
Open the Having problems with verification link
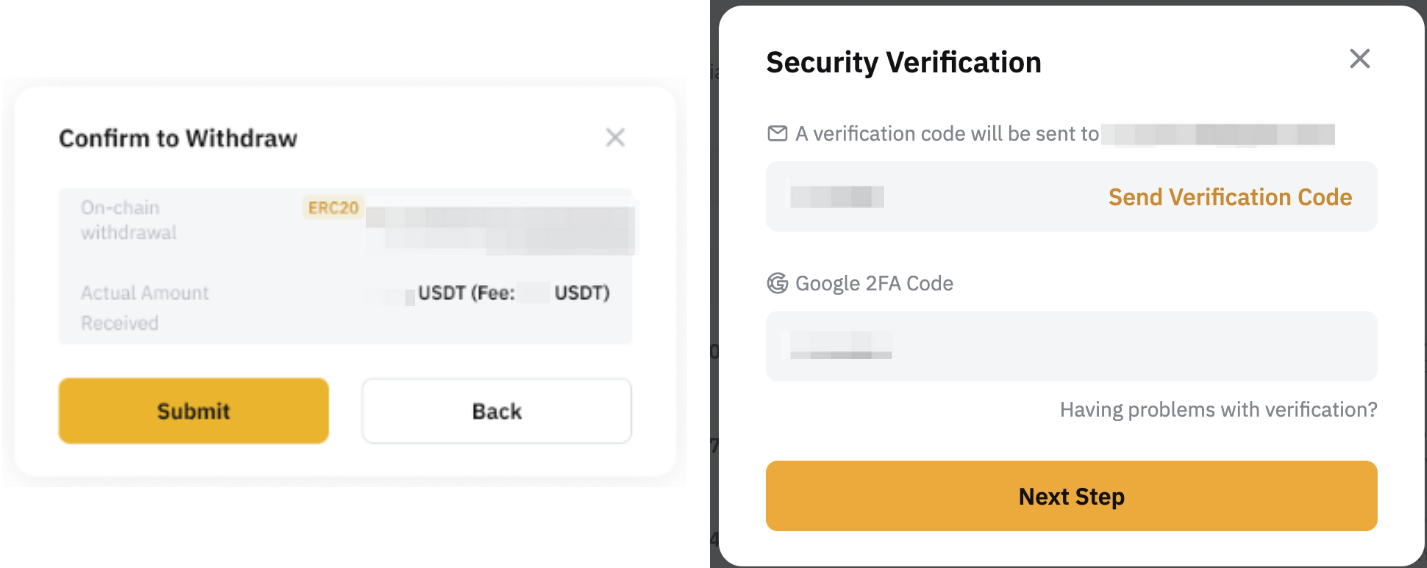[1218, 410]
